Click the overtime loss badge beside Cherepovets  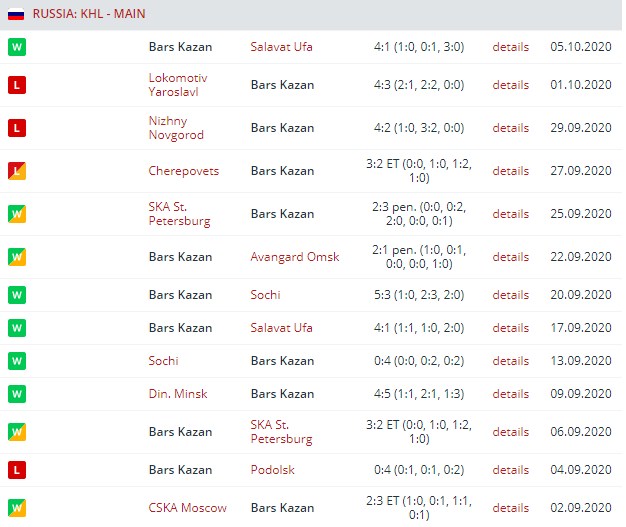[16, 171]
